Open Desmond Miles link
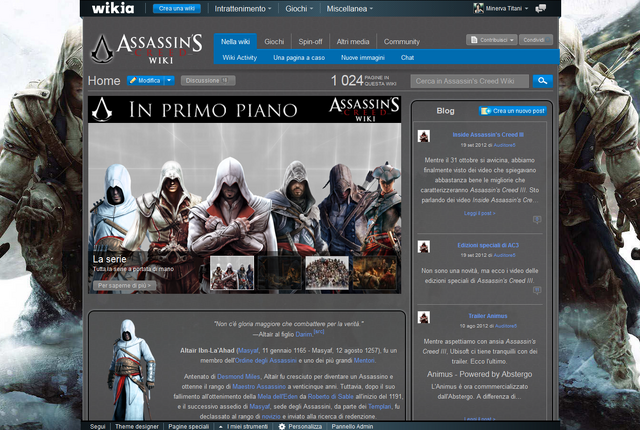640x430 pixels. pos(238,377)
